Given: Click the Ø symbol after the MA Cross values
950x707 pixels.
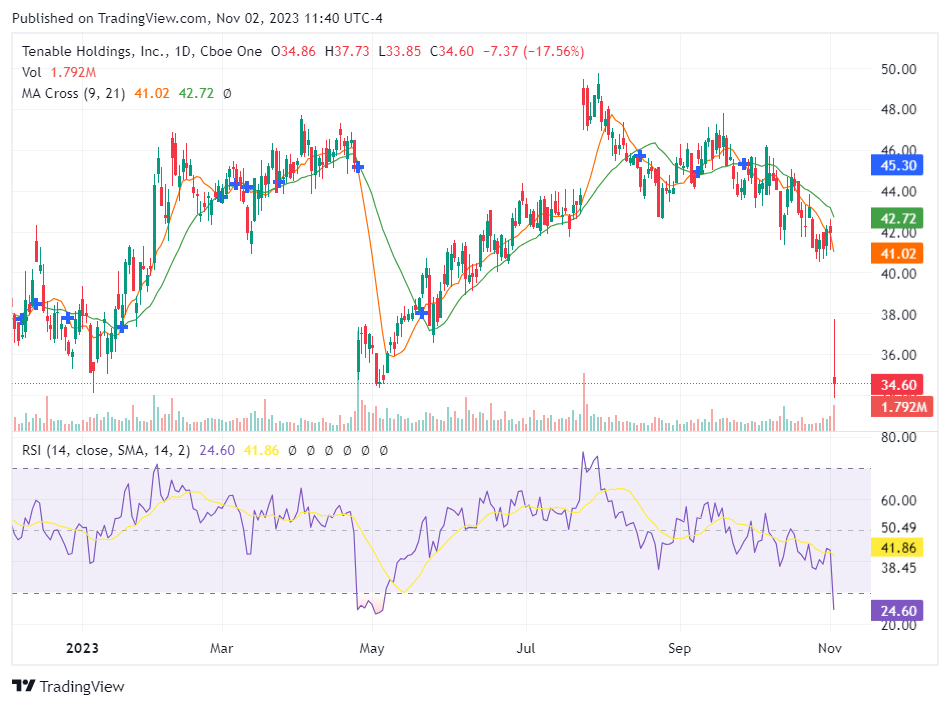Looking at the screenshot, I should [227, 93].
